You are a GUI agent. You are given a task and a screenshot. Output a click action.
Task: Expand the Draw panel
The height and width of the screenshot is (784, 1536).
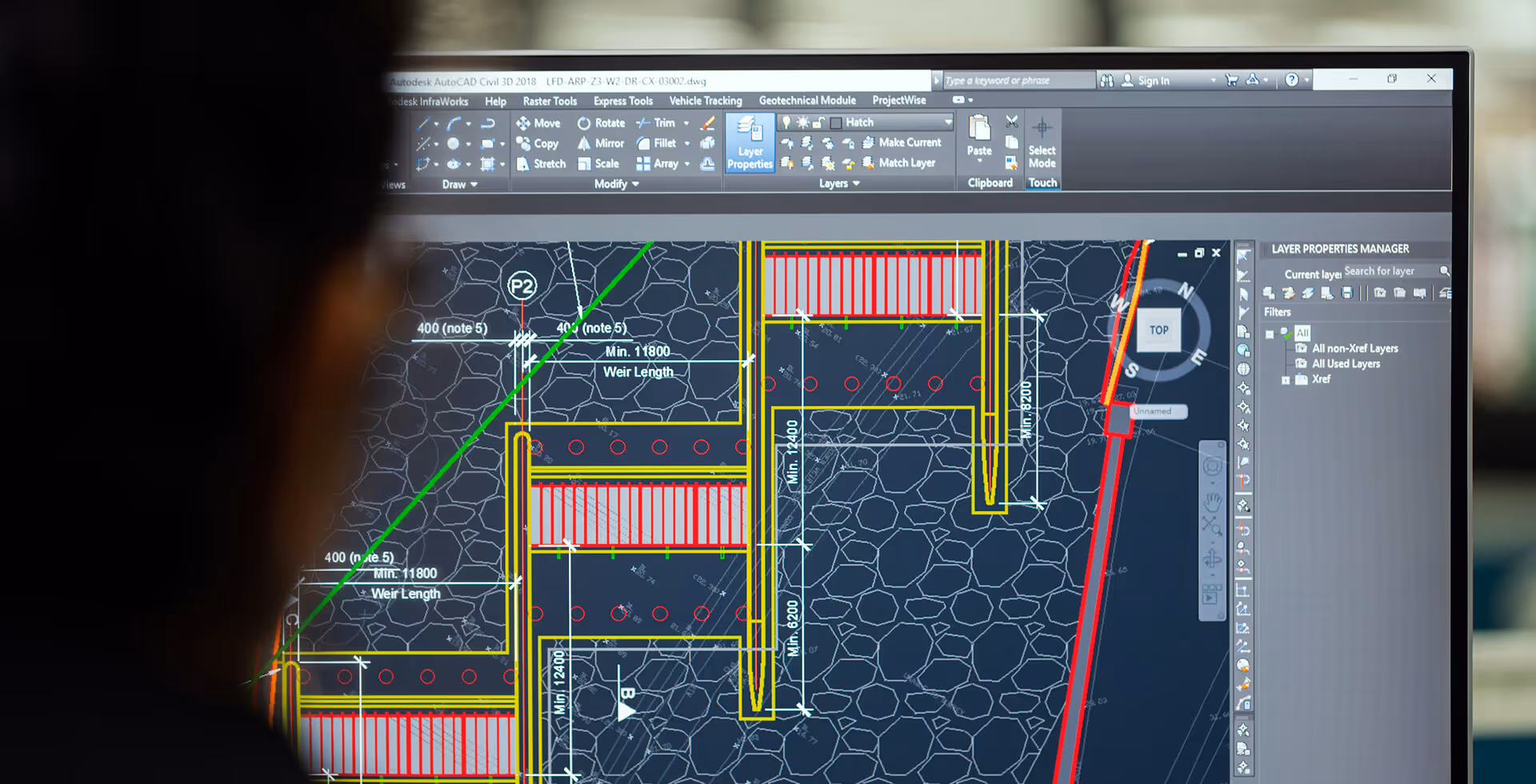460,184
